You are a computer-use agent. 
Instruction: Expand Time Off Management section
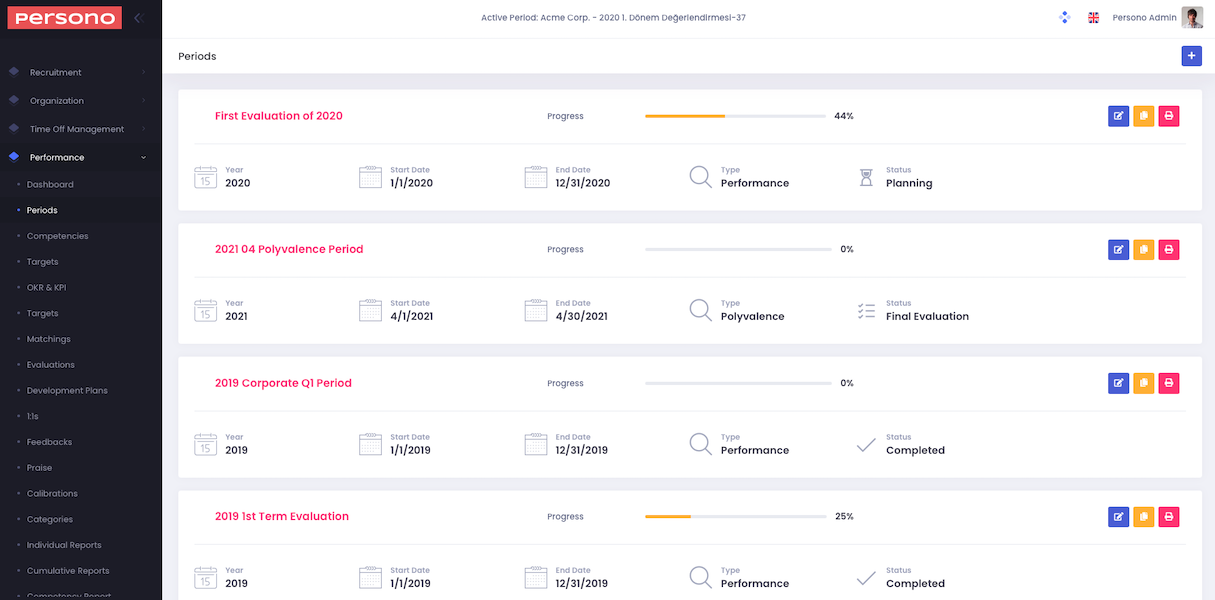77,129
